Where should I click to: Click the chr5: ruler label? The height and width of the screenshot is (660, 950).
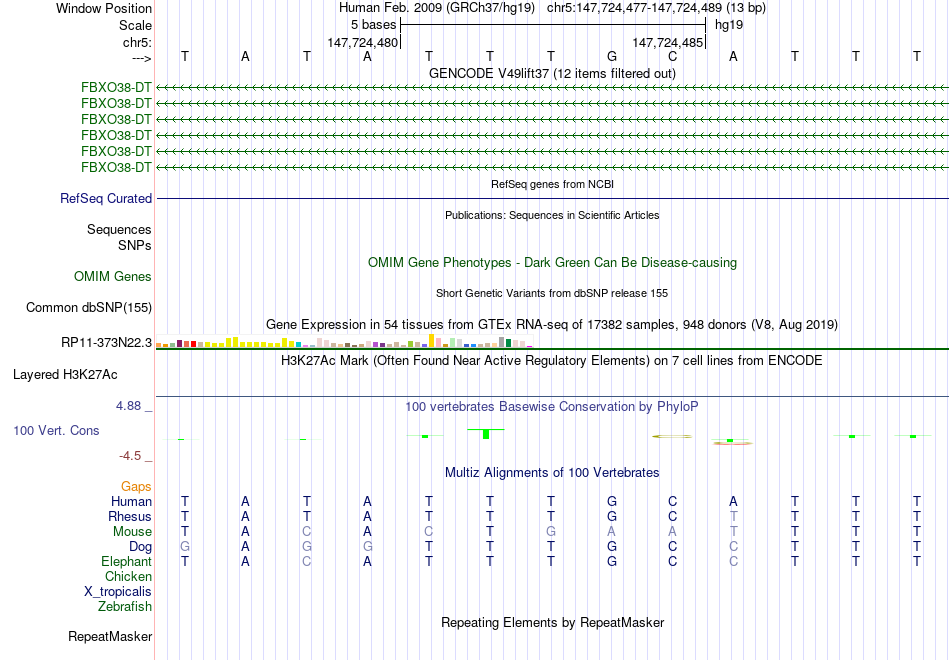pyautogui.click(x=137, y=42)
